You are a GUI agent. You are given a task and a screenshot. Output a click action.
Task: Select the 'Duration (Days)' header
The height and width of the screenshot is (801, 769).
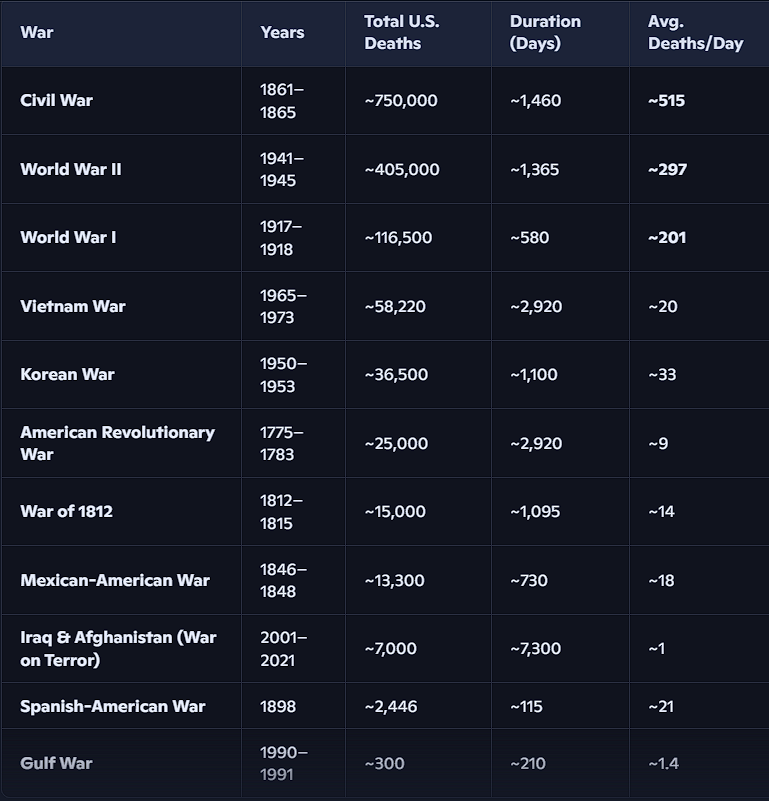click(x=545, y=32)
